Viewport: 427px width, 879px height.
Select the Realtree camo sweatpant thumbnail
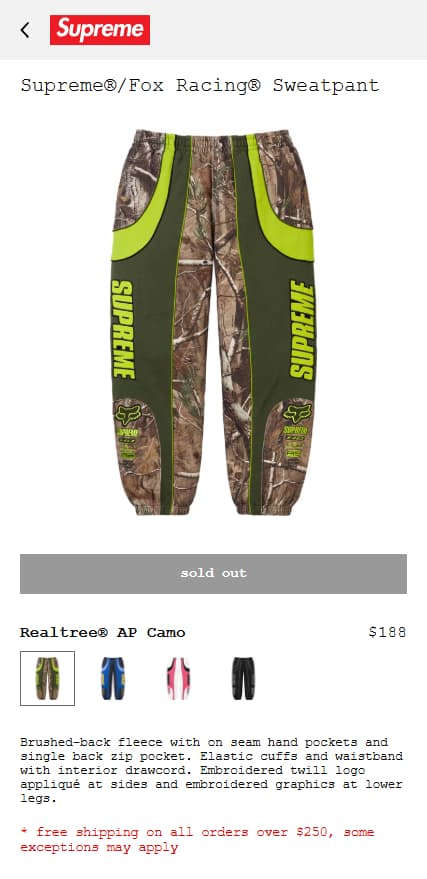48,678
